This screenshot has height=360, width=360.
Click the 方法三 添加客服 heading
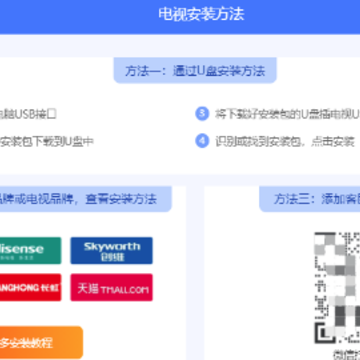tap(310, 199)
